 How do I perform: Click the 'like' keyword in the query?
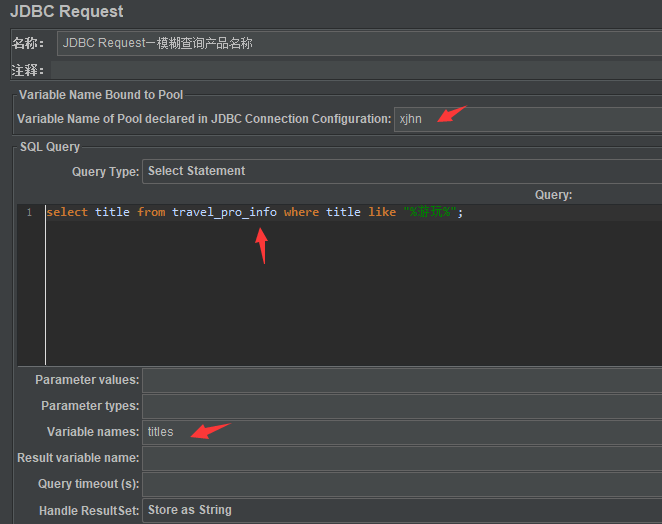(x=382, y=212)
